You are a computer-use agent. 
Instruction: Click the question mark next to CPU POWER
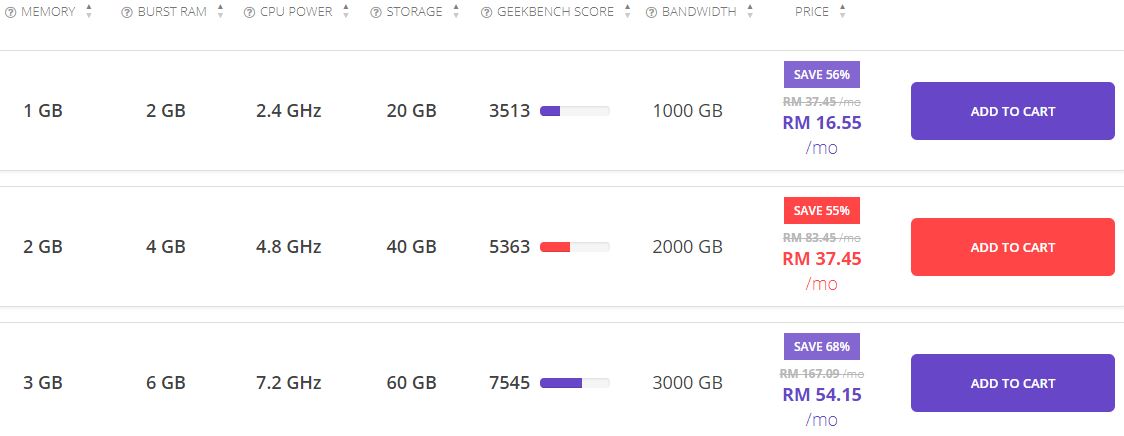(249, 13)
